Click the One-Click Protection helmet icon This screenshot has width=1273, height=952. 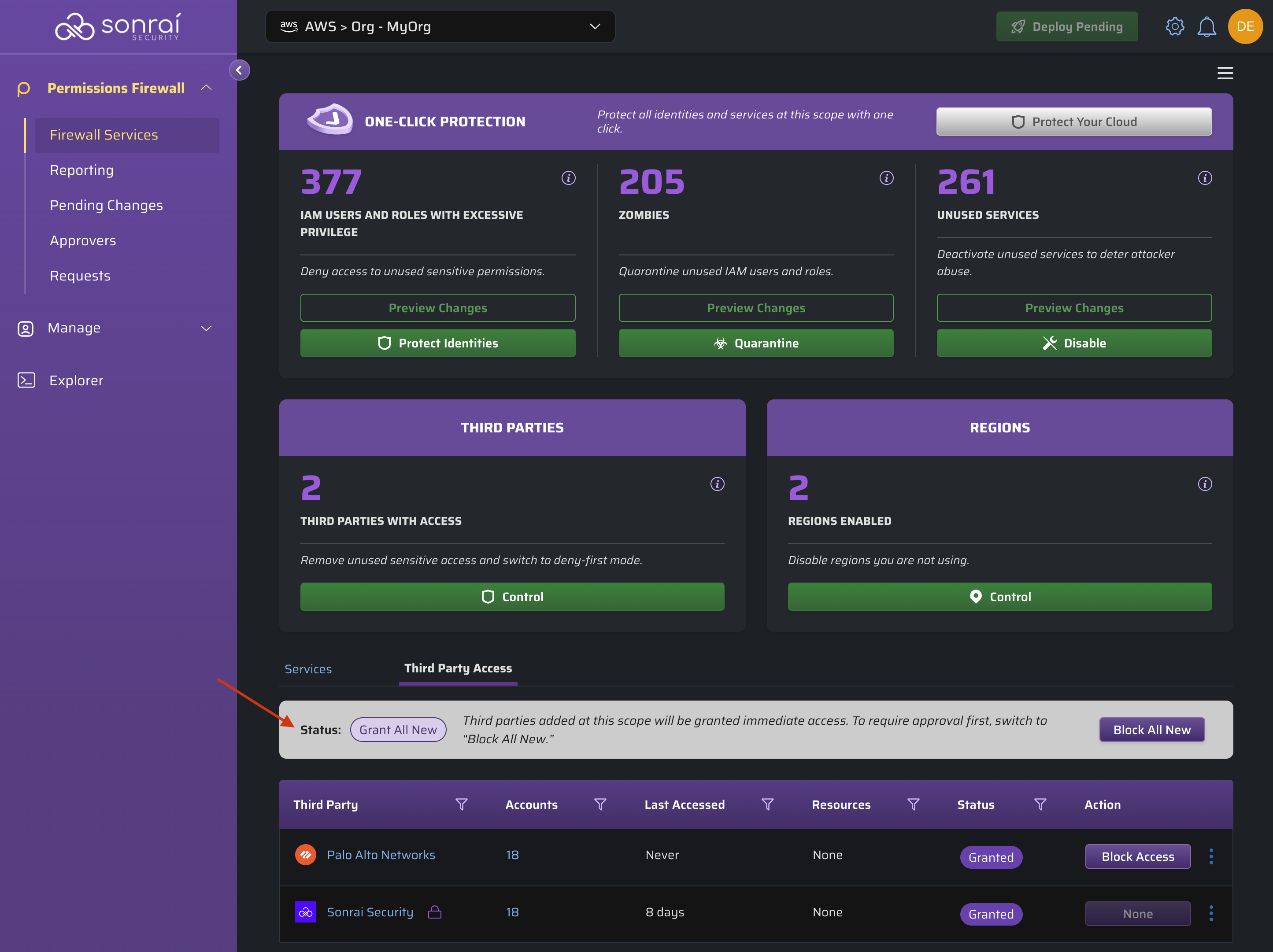330,120
